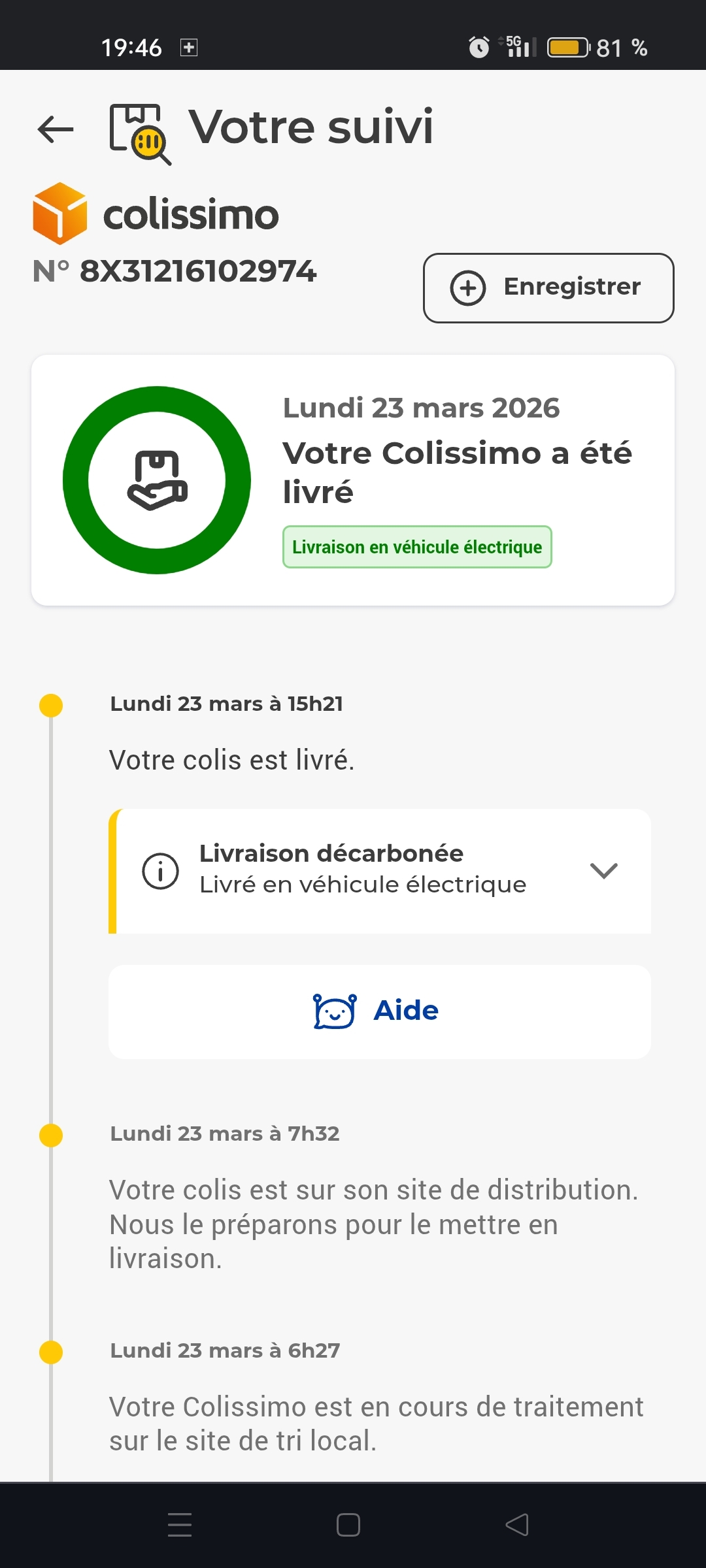Tap the Android recent apps menu button

pyautogui.click(x=180, y=1525)
